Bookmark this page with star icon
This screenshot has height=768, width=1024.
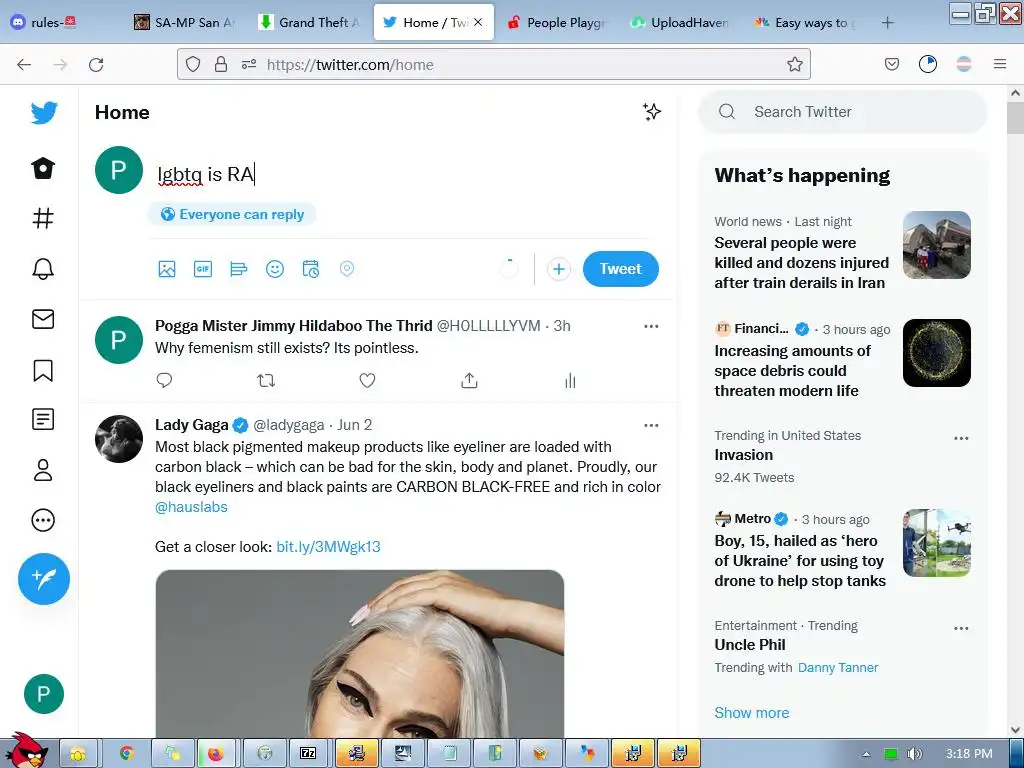[x=795, y=64]
